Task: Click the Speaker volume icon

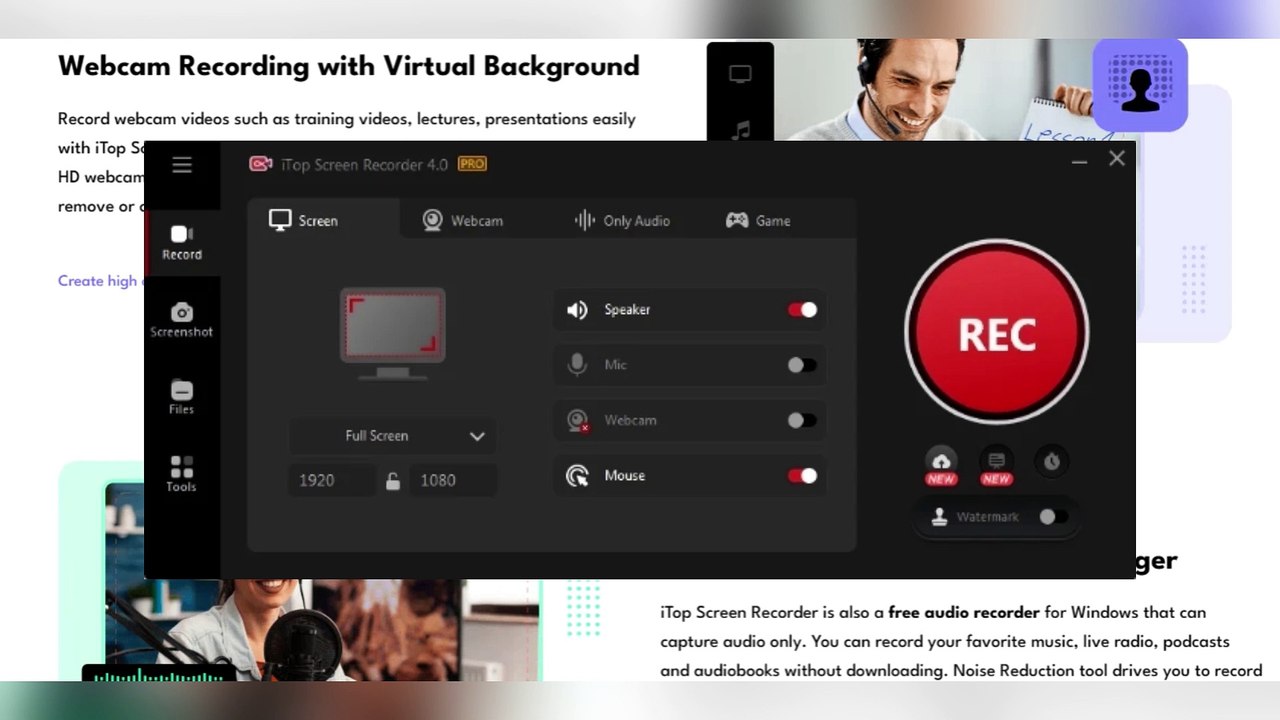Action: click(577, 310)
